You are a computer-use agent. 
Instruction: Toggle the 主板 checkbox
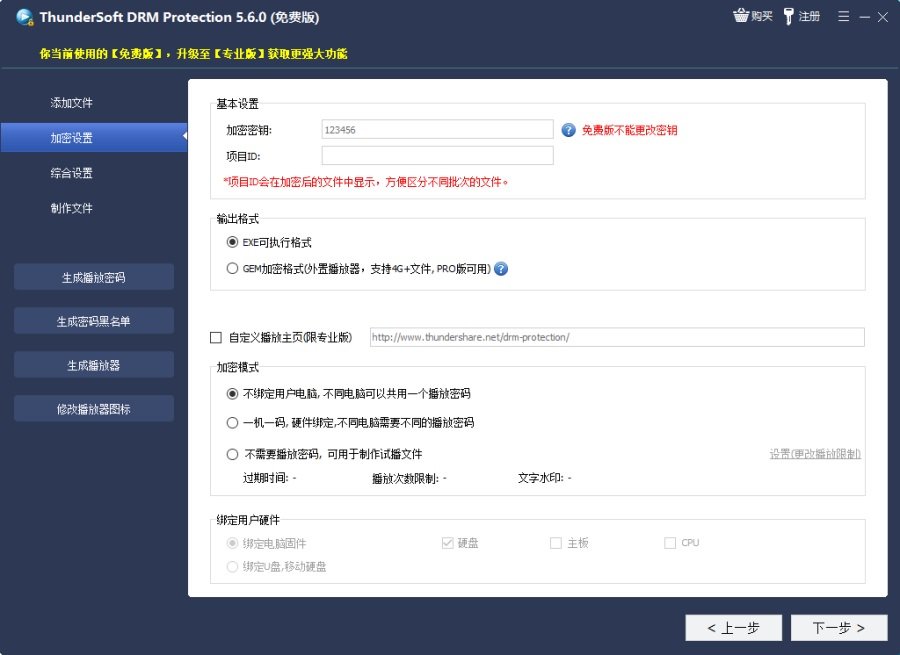556,543
